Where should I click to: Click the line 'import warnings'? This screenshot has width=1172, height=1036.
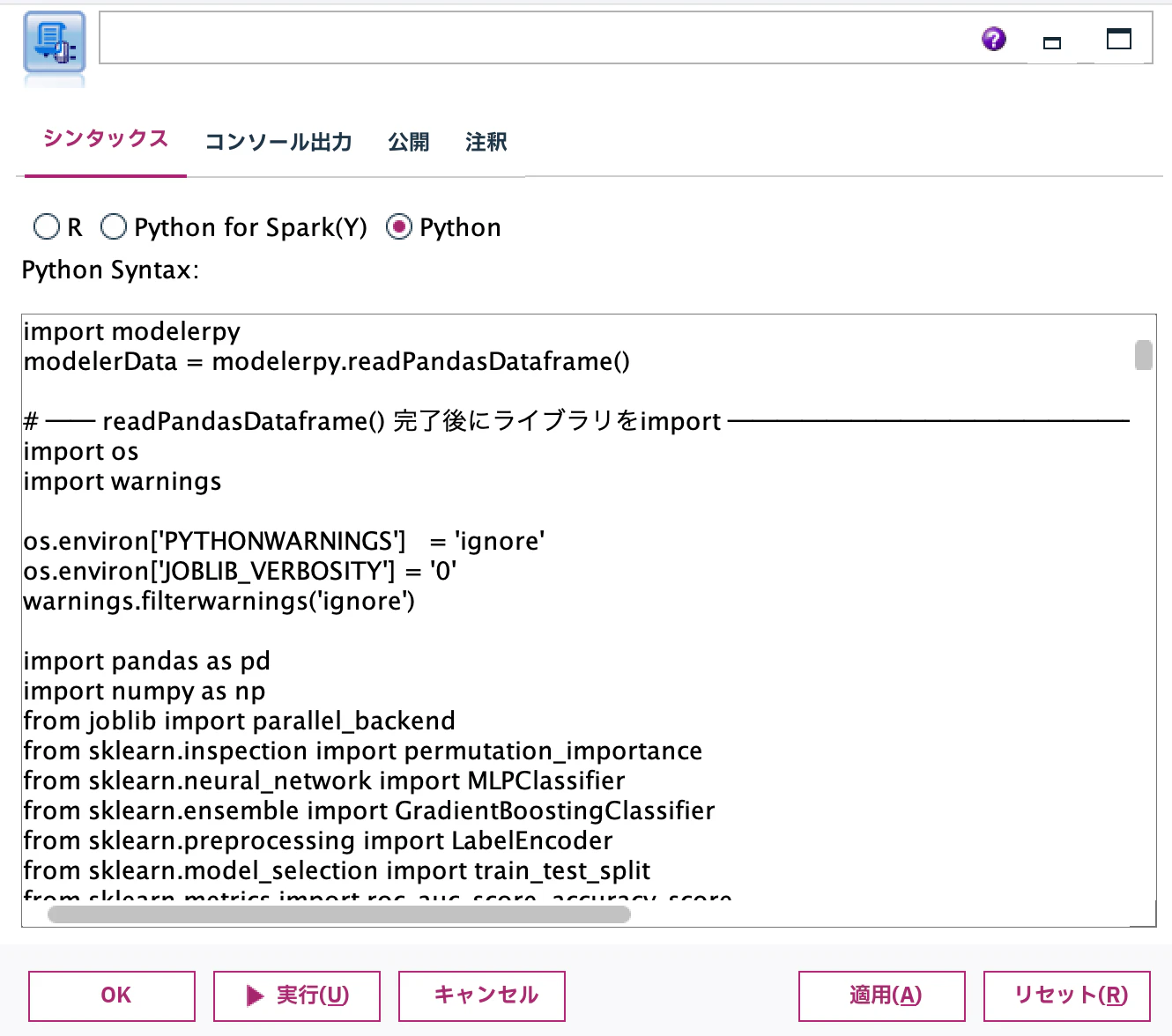click(x=122, y=481)
